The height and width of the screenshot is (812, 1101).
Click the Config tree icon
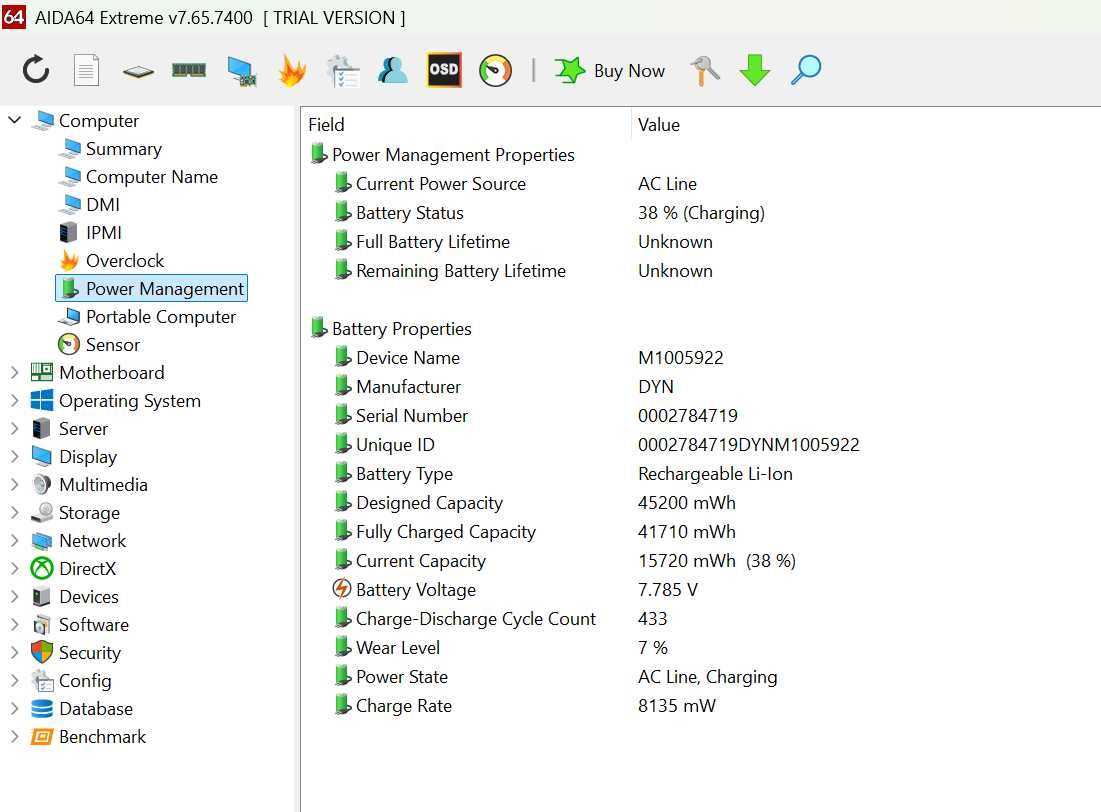click(41, 681)
